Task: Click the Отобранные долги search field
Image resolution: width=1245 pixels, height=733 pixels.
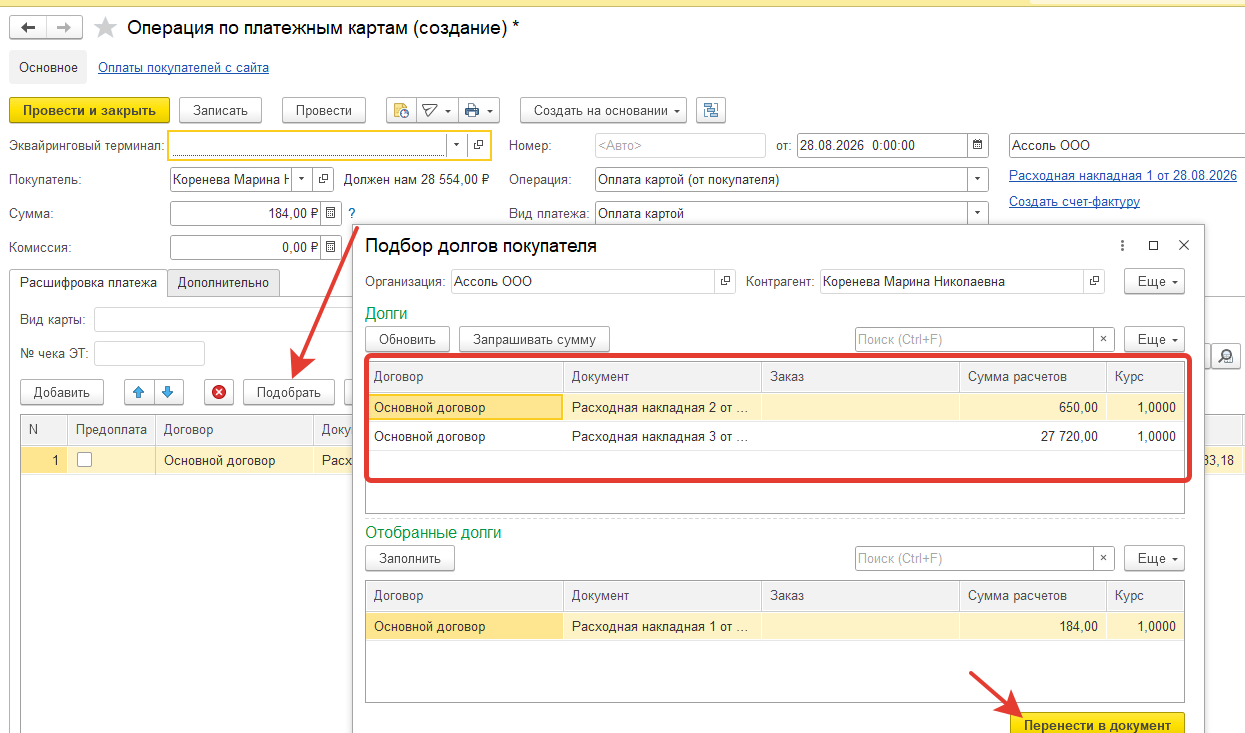Action: [x=974, y=558]
